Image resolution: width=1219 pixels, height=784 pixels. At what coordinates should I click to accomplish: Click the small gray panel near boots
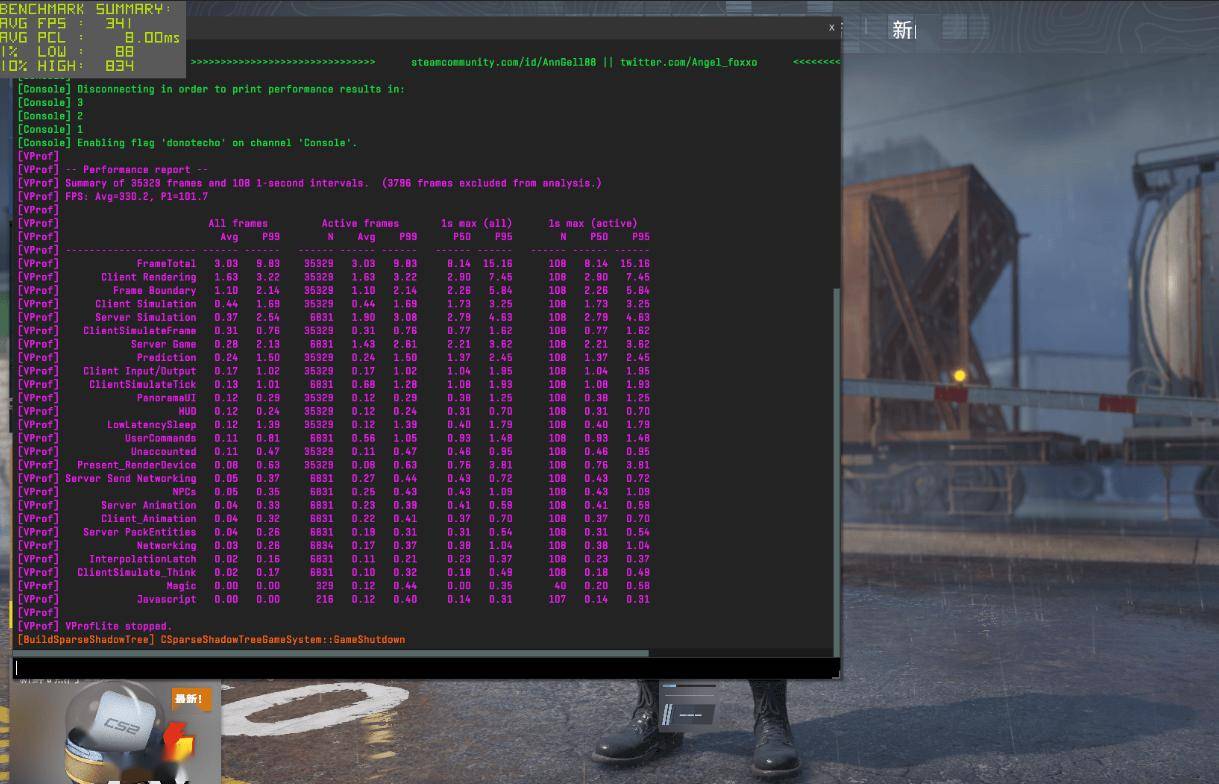tap(687, 703)
